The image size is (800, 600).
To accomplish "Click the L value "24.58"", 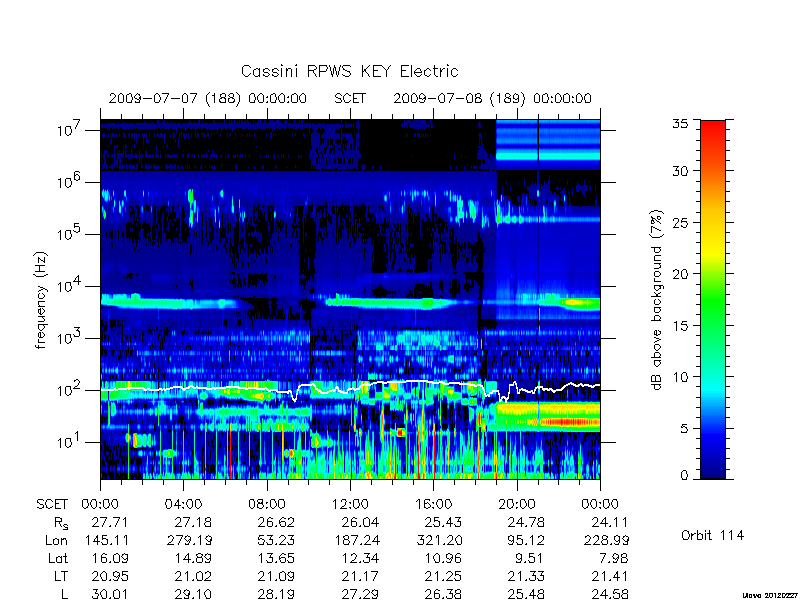I will click(x=610, y=594).
